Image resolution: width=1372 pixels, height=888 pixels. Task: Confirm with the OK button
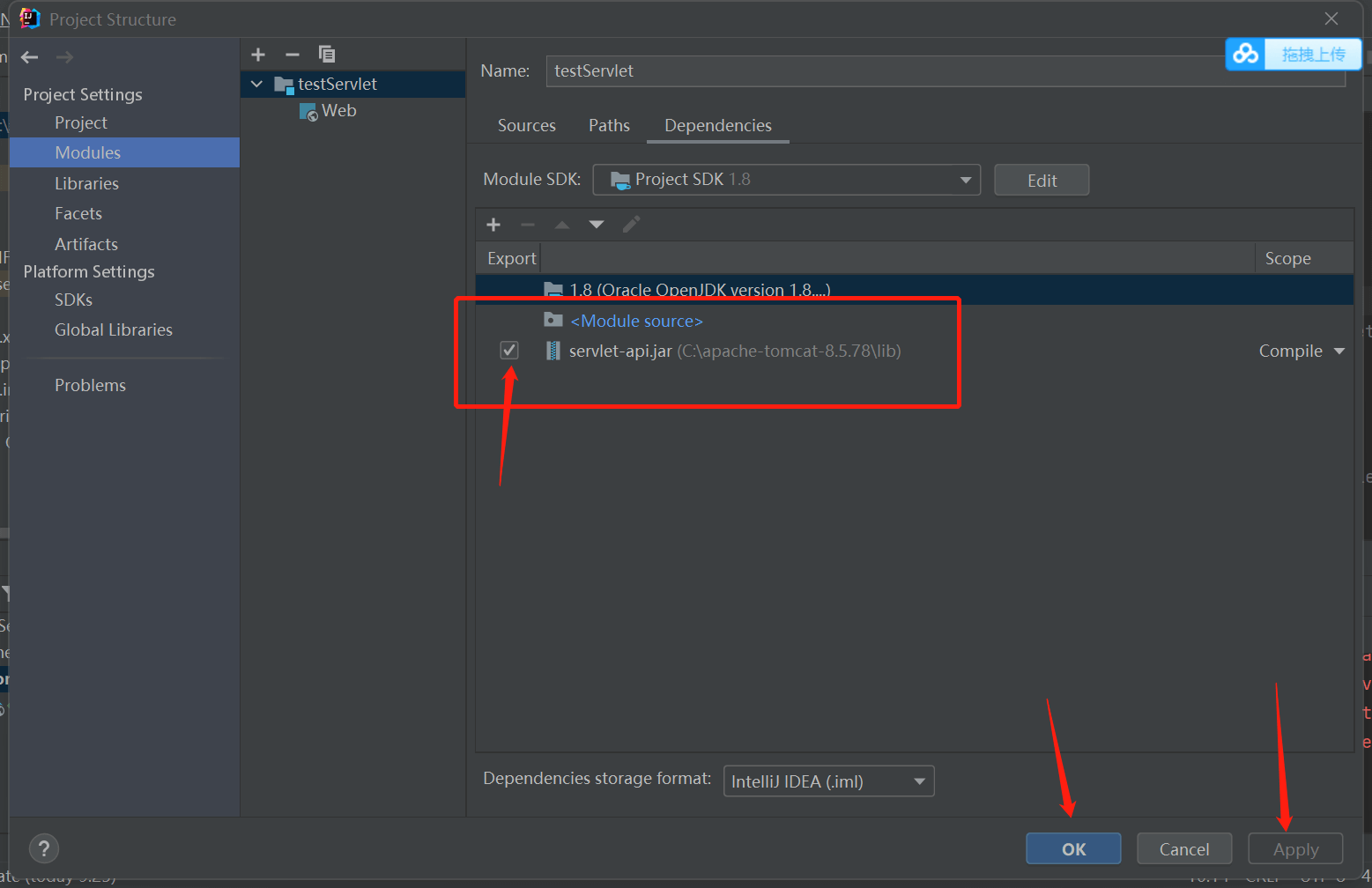[1073, 849]
